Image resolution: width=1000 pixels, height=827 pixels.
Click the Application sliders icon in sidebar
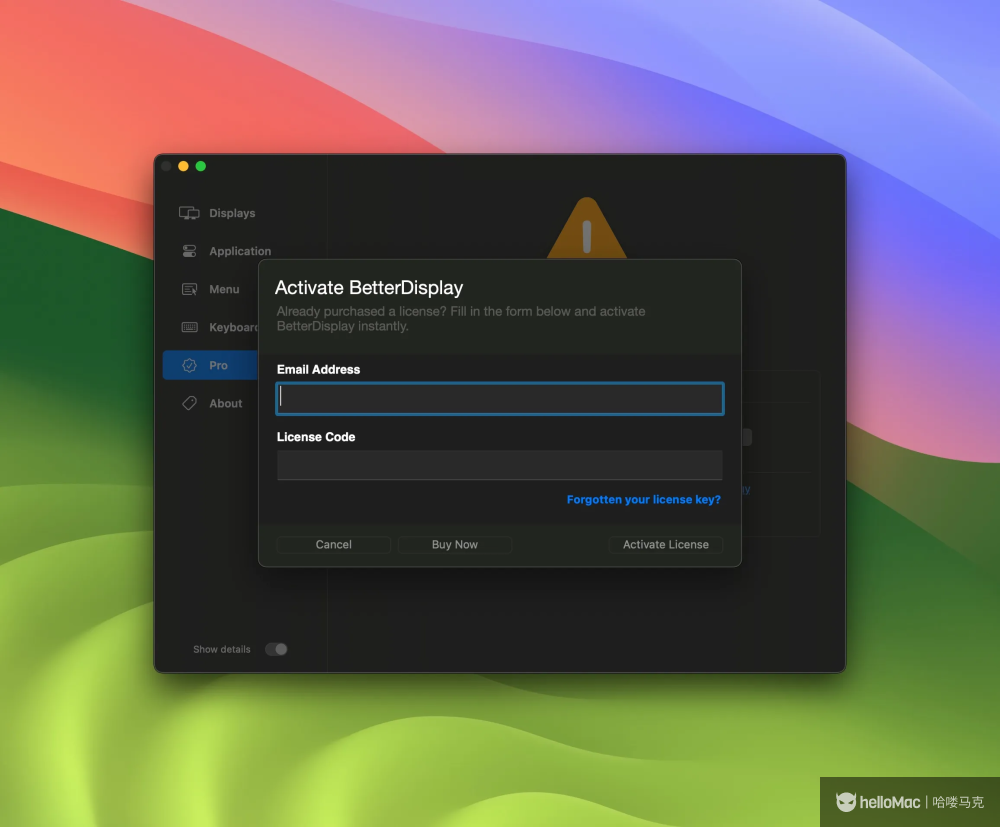pyautogui.click(x=189, y=251)
